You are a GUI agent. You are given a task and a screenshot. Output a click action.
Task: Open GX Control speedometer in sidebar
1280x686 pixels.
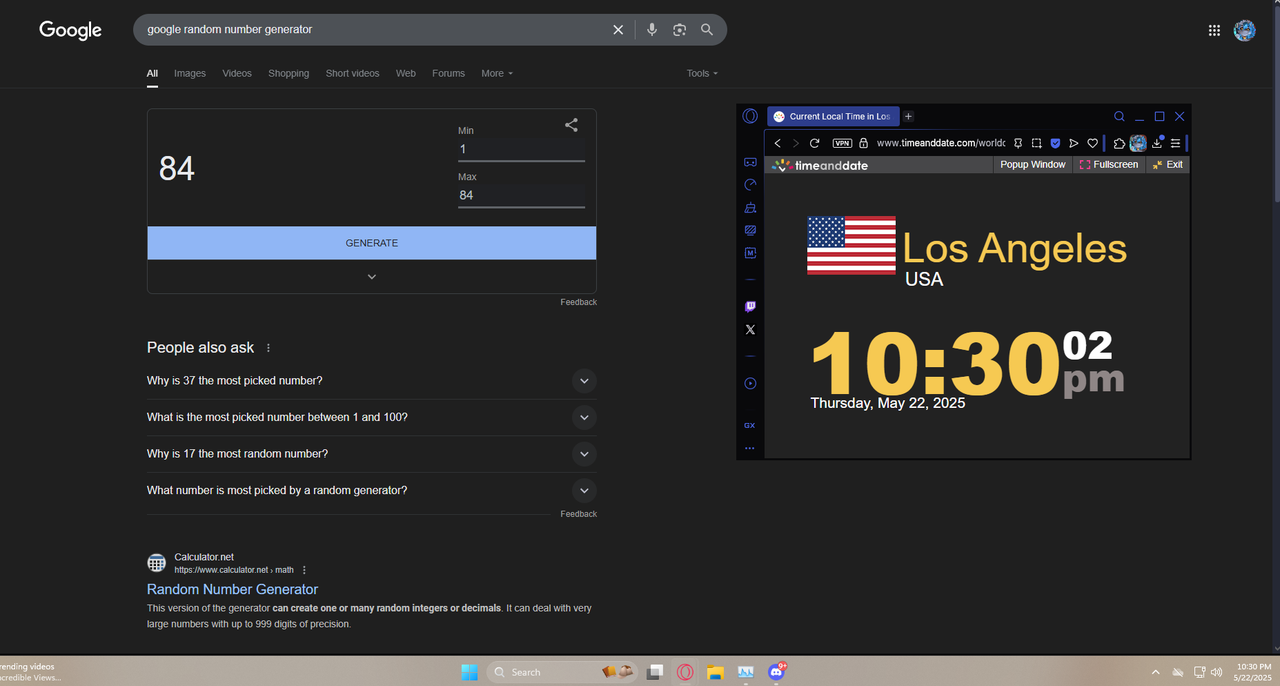tap(750, 185)
